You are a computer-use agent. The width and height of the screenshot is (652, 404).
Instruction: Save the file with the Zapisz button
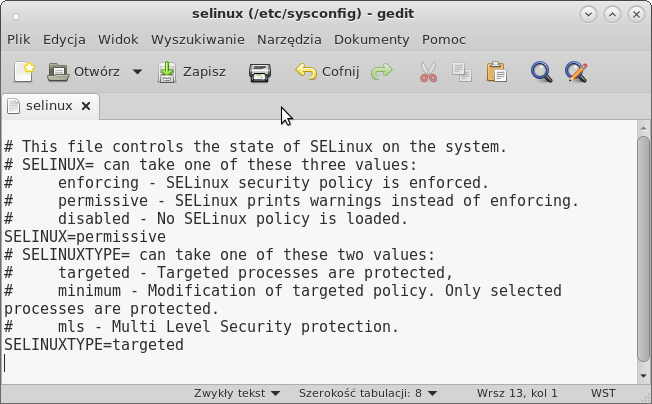tap(192, 72)
